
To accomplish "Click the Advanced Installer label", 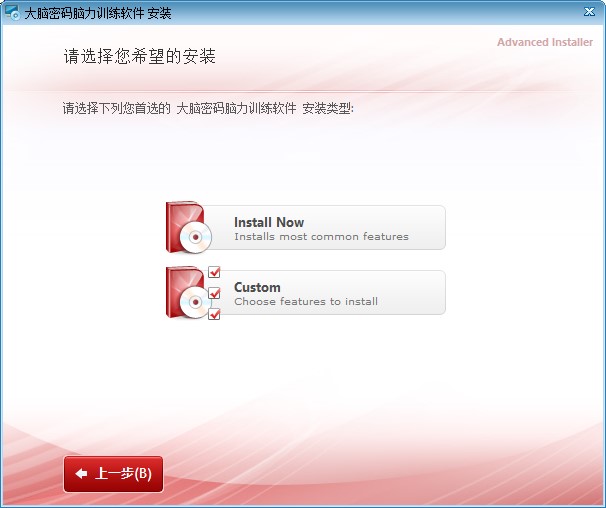I will [545, 42].
